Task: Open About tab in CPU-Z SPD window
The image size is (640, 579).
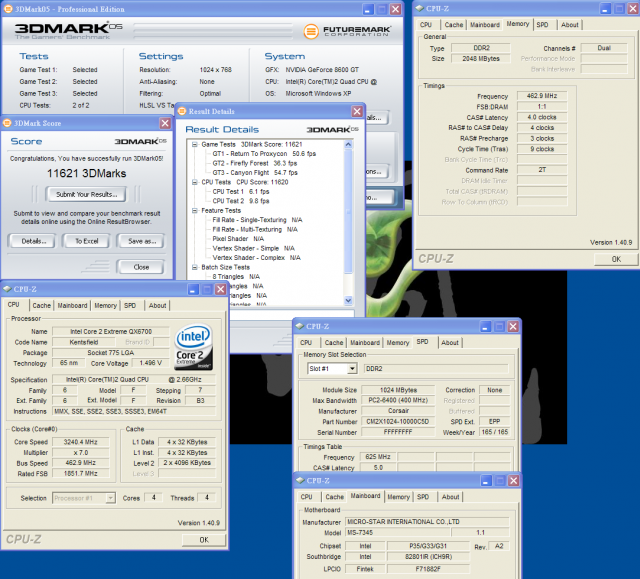Action: coord(449,343)
